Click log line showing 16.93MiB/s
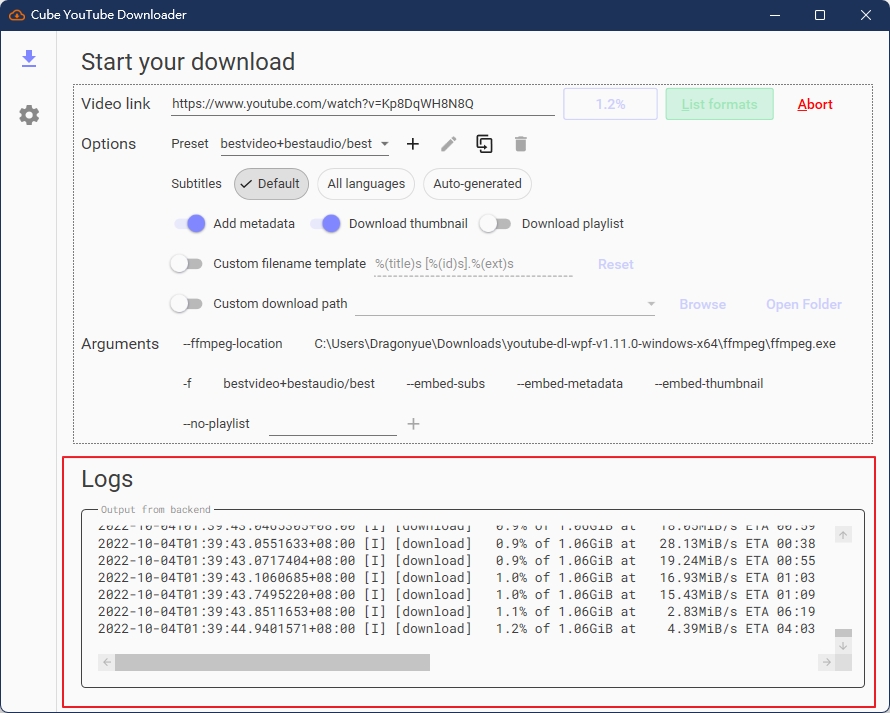The image size is (890, 713). click(x=456, y=578)
